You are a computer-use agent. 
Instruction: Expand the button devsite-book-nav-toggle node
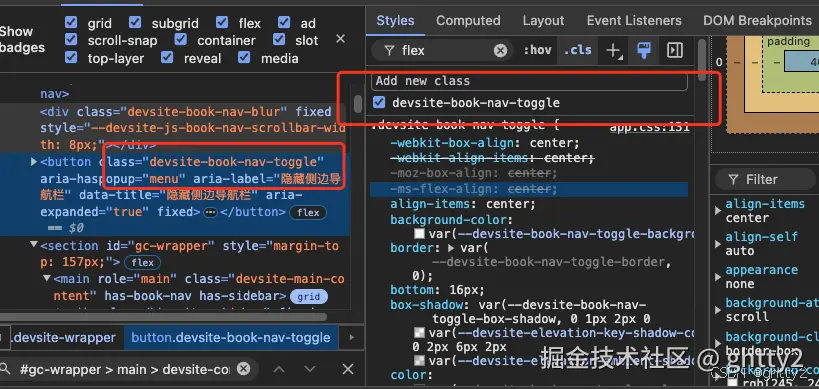pos(34,162)
